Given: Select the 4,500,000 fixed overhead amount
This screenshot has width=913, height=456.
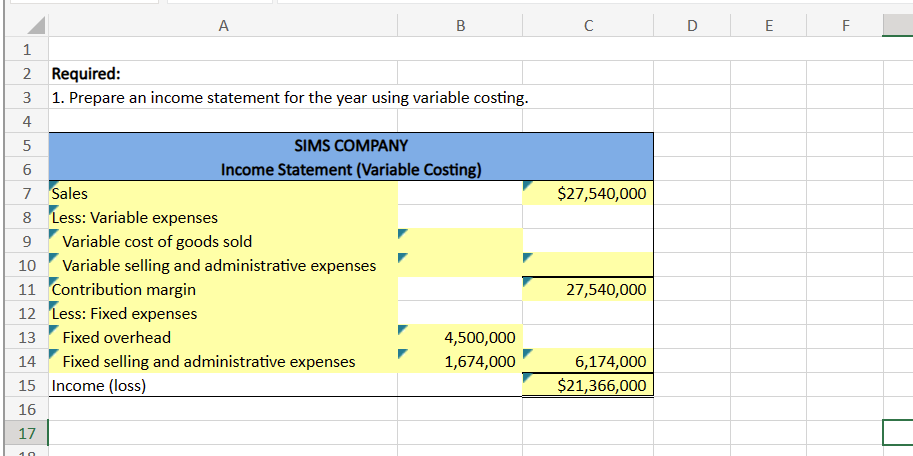Looking at the screenshot, I should pyautogui.click(x=460, y=337).
